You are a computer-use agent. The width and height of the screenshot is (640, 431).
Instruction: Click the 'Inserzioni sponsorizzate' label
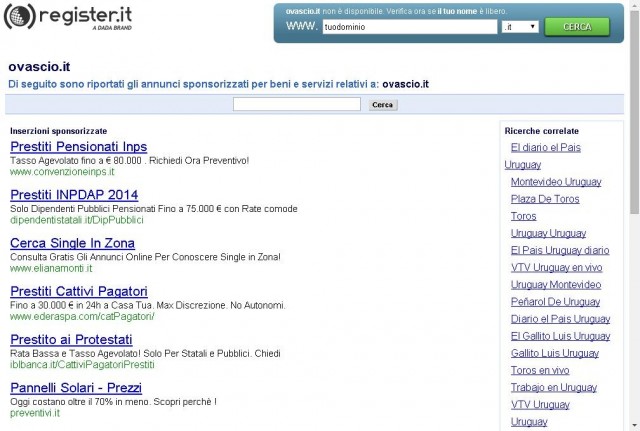(x=58, y=131)
